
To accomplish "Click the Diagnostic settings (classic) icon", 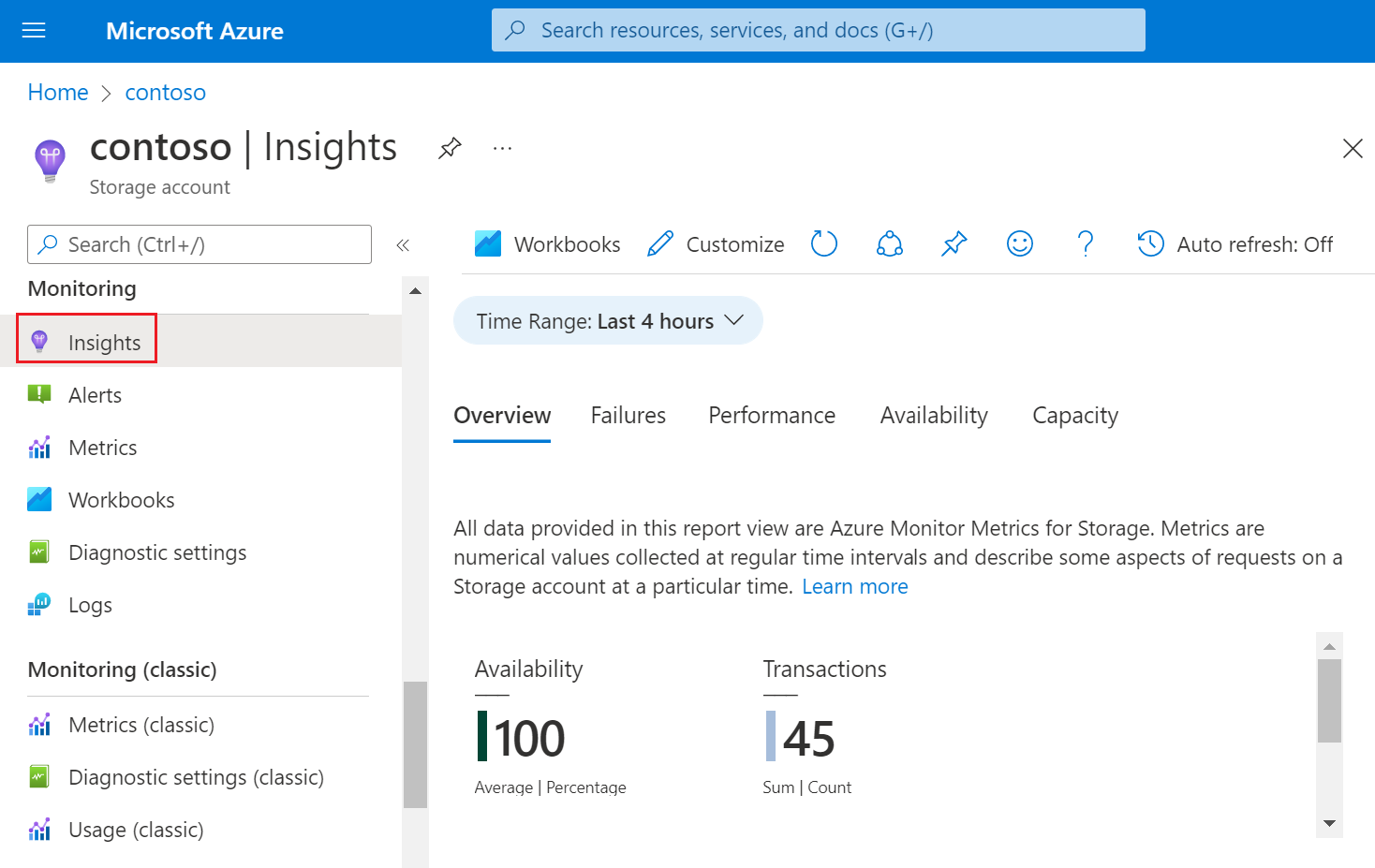I will click(39, 776).
